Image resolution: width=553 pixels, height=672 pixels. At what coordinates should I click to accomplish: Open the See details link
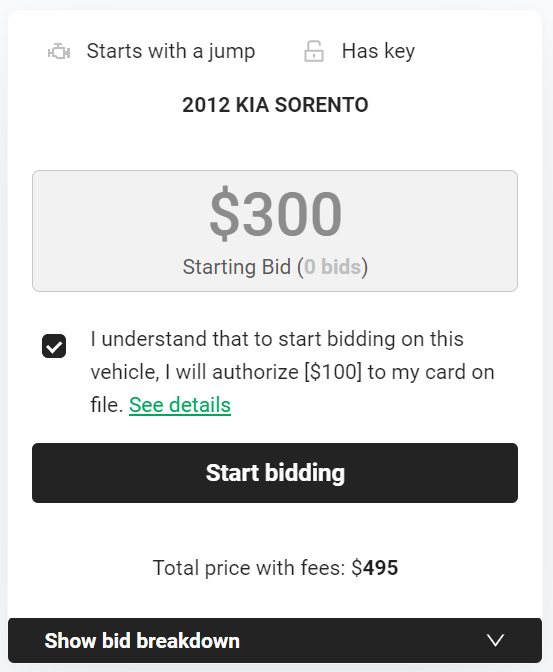(x=180, y=405)
